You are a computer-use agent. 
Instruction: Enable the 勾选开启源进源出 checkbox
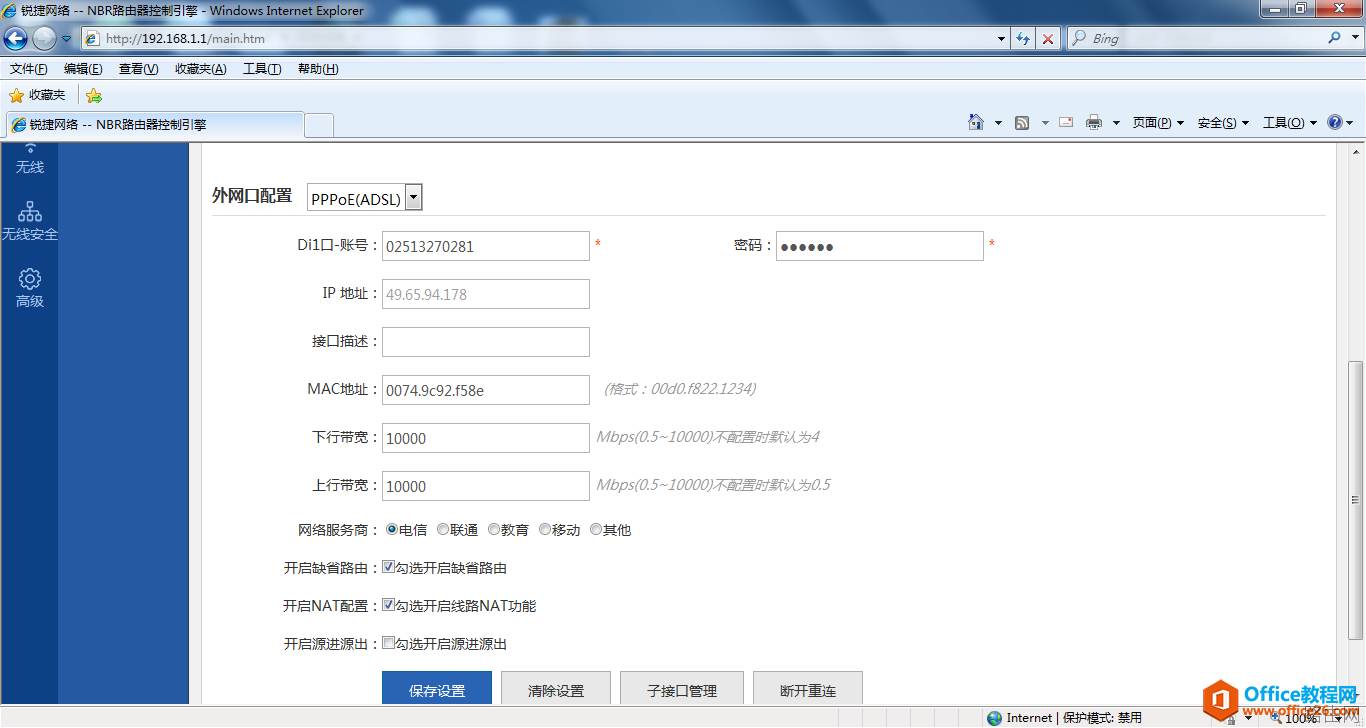pyautogui.click(x=389, y=643)
